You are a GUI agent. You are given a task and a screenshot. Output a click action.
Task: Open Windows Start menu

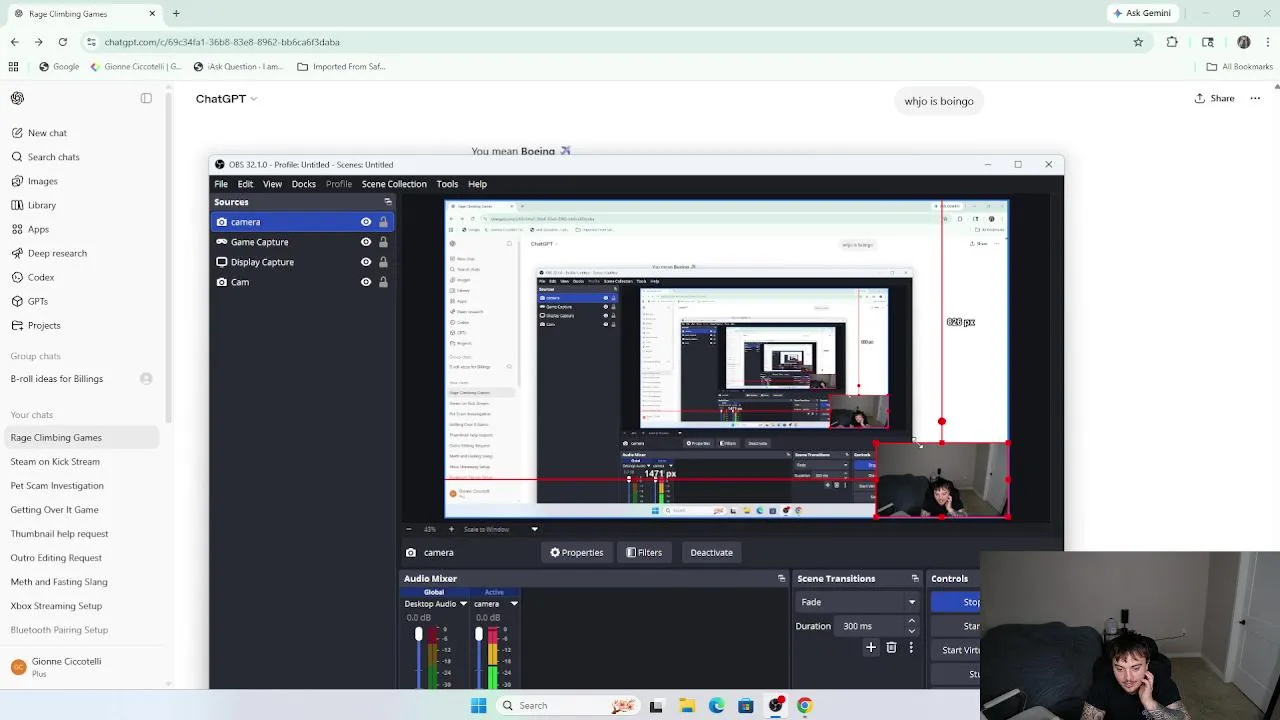pos(478,706)
